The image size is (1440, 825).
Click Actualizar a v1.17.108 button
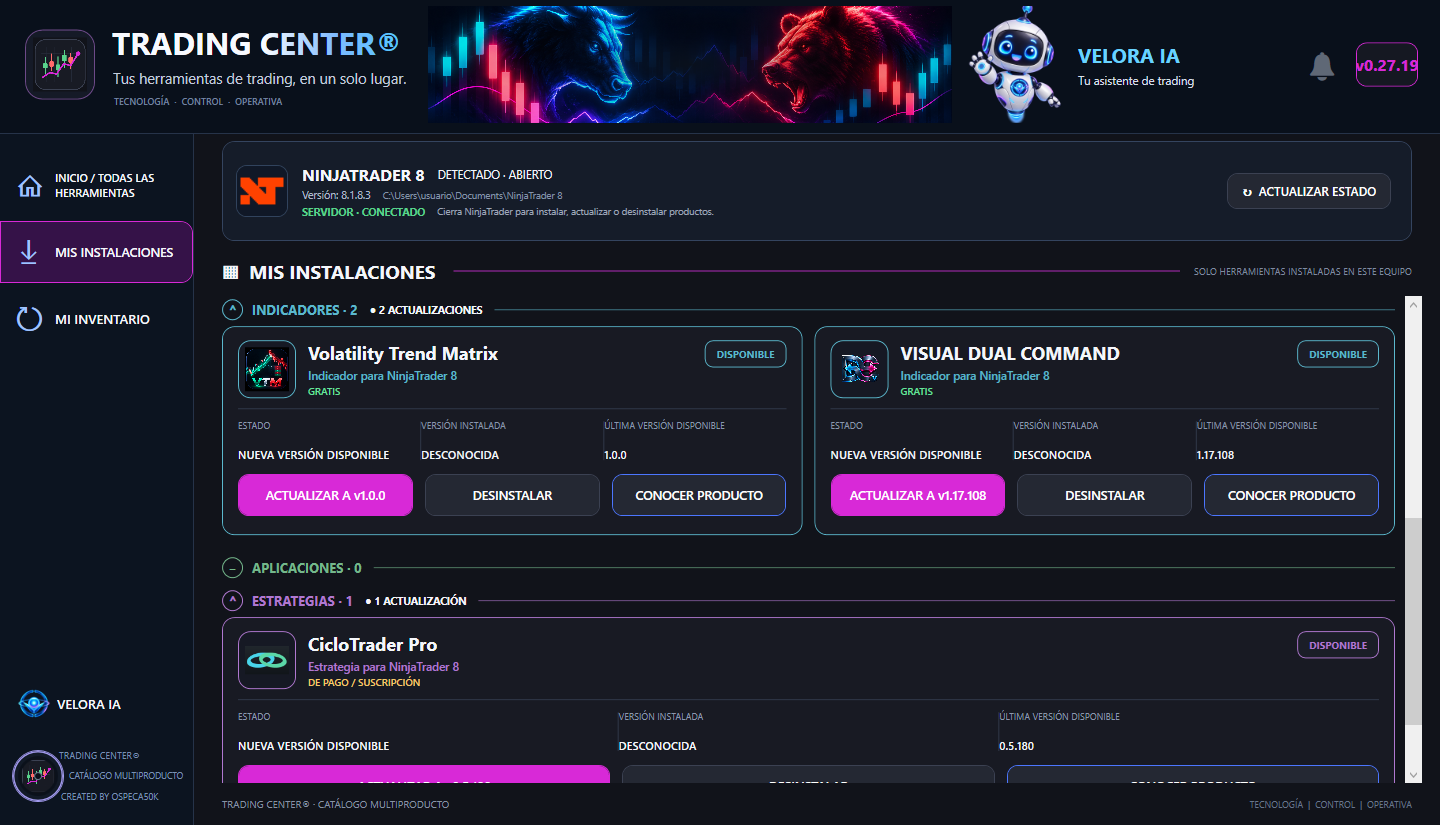[x=918, y=495]
